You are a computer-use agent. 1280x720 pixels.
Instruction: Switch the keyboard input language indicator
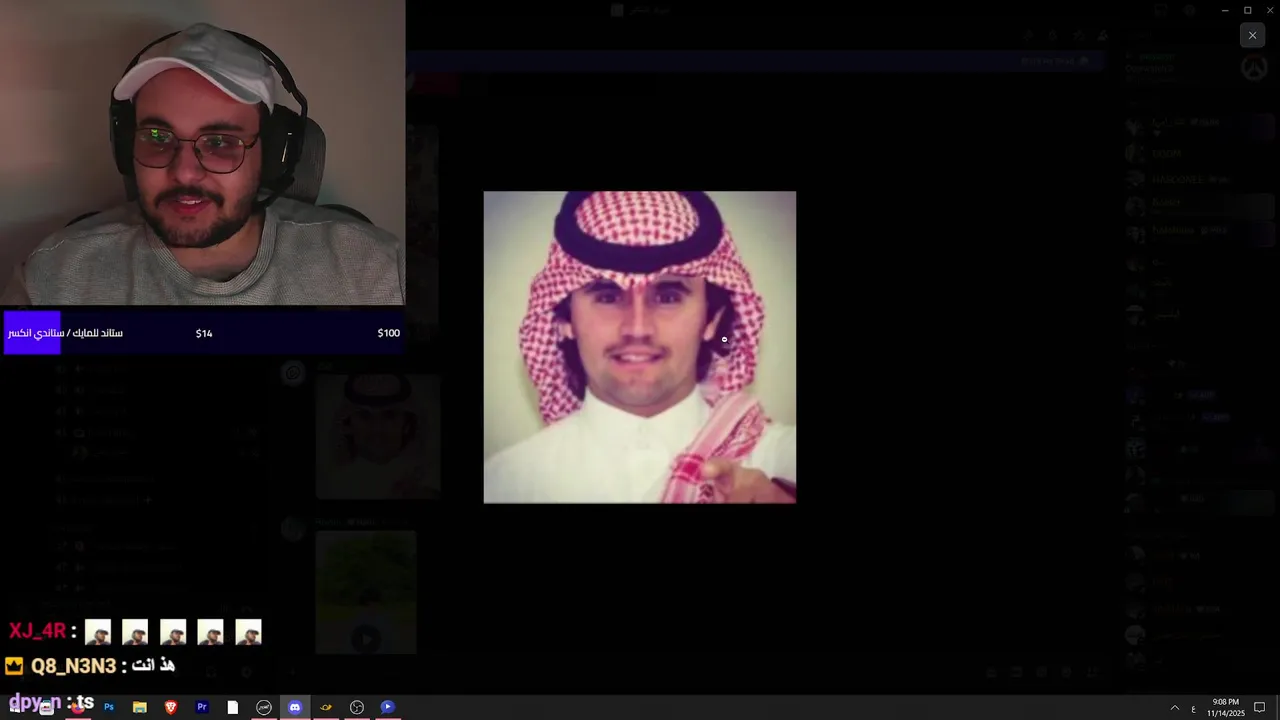[1193, 708]
